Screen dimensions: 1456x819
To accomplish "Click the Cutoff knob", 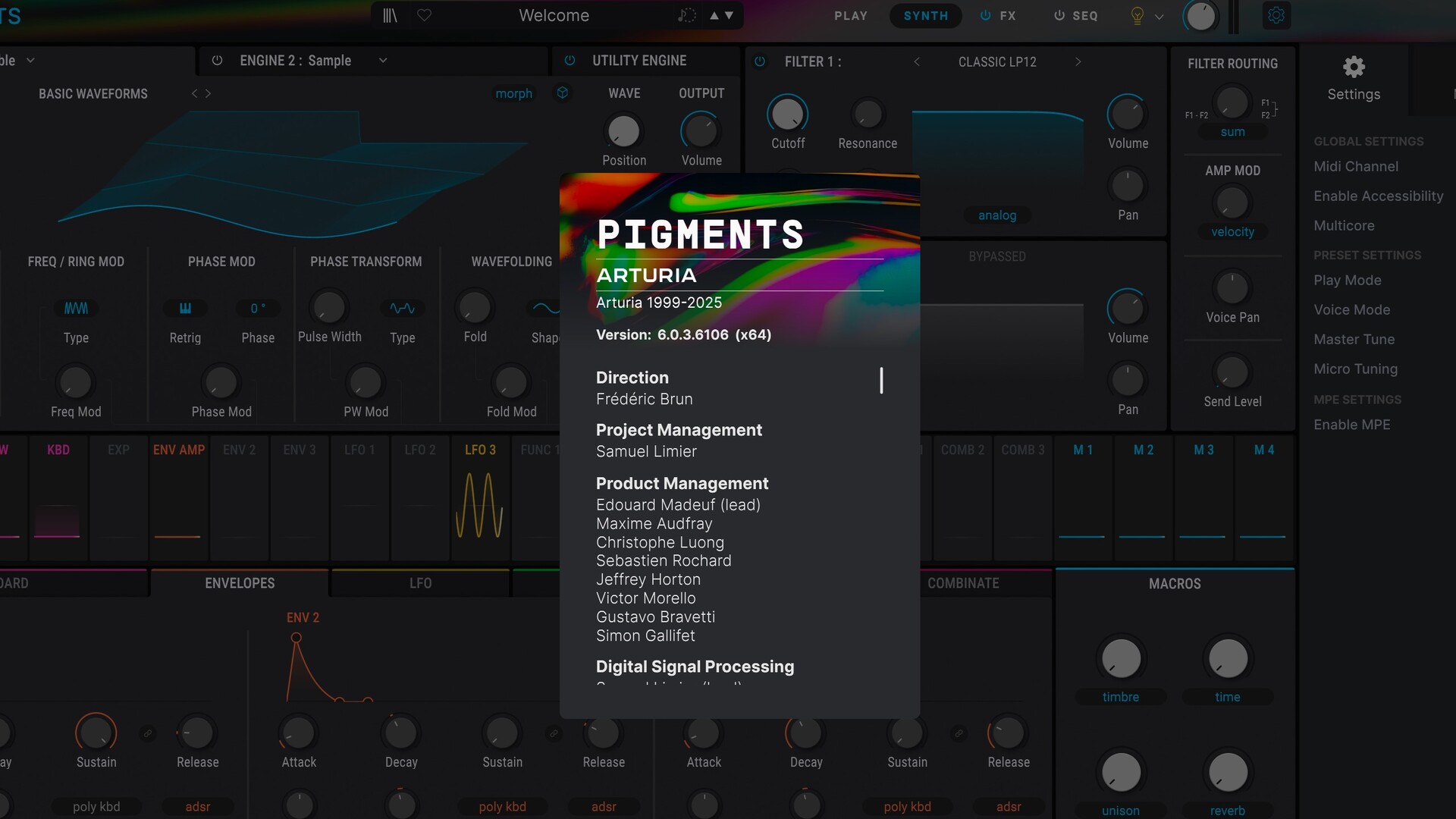I will [x=788, y=114].
